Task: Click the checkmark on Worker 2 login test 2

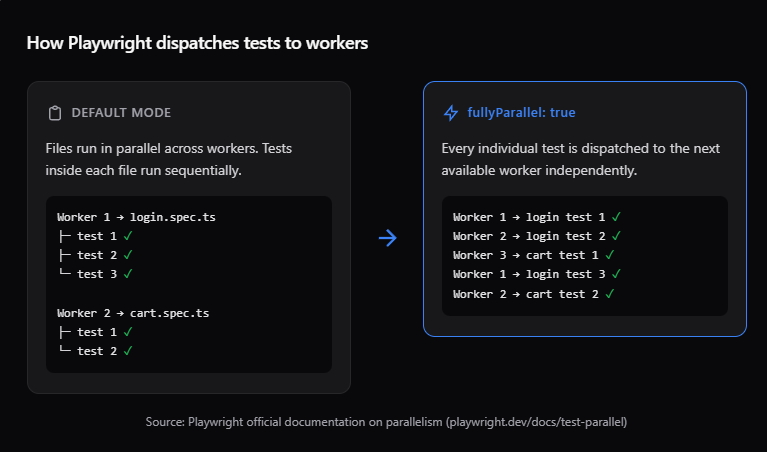Action: tap(617, 236)
